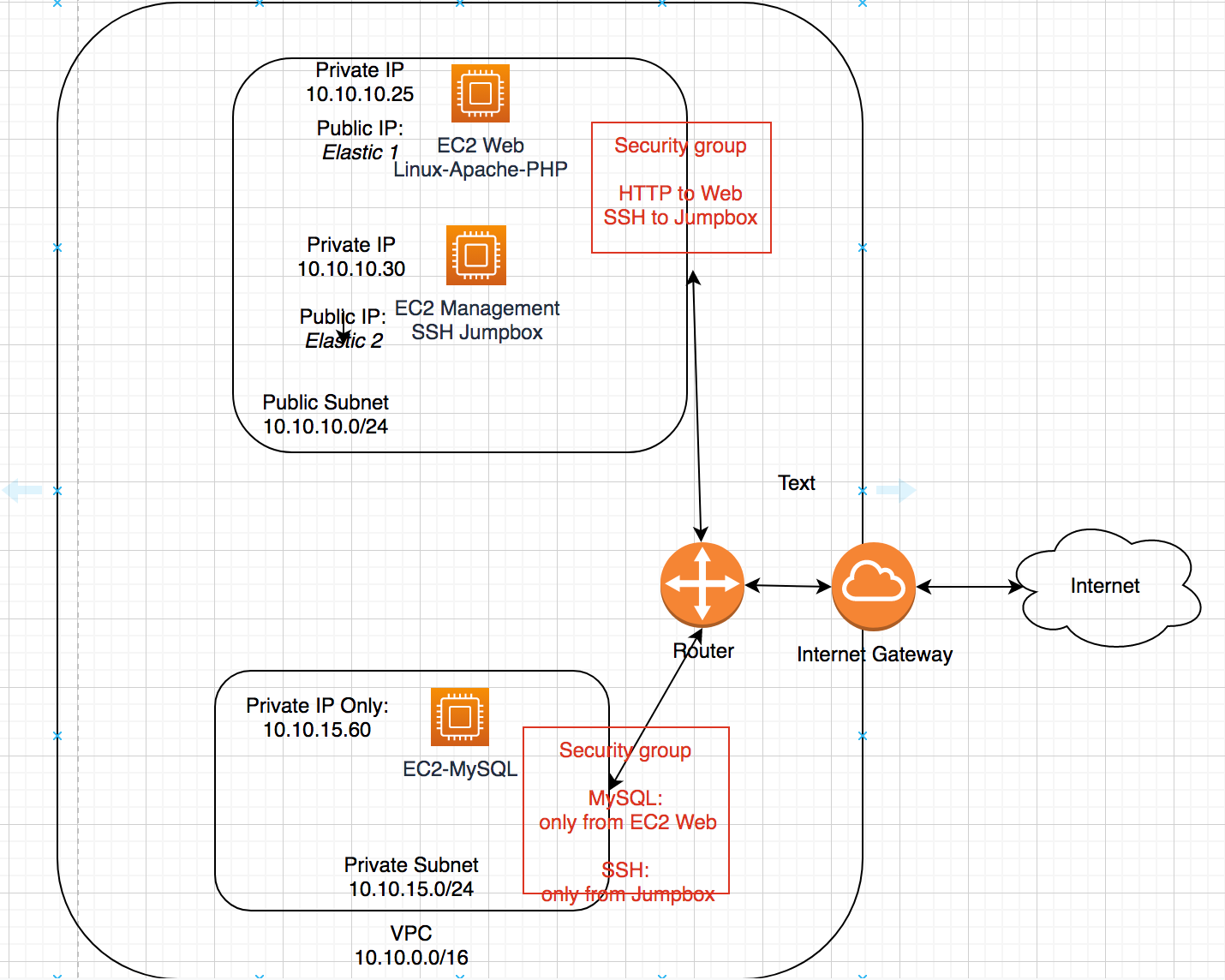Select the Private IP 10.10.10.25 label
The height and width of the screenshot is (980, 1225).
[x=360, y=82]
